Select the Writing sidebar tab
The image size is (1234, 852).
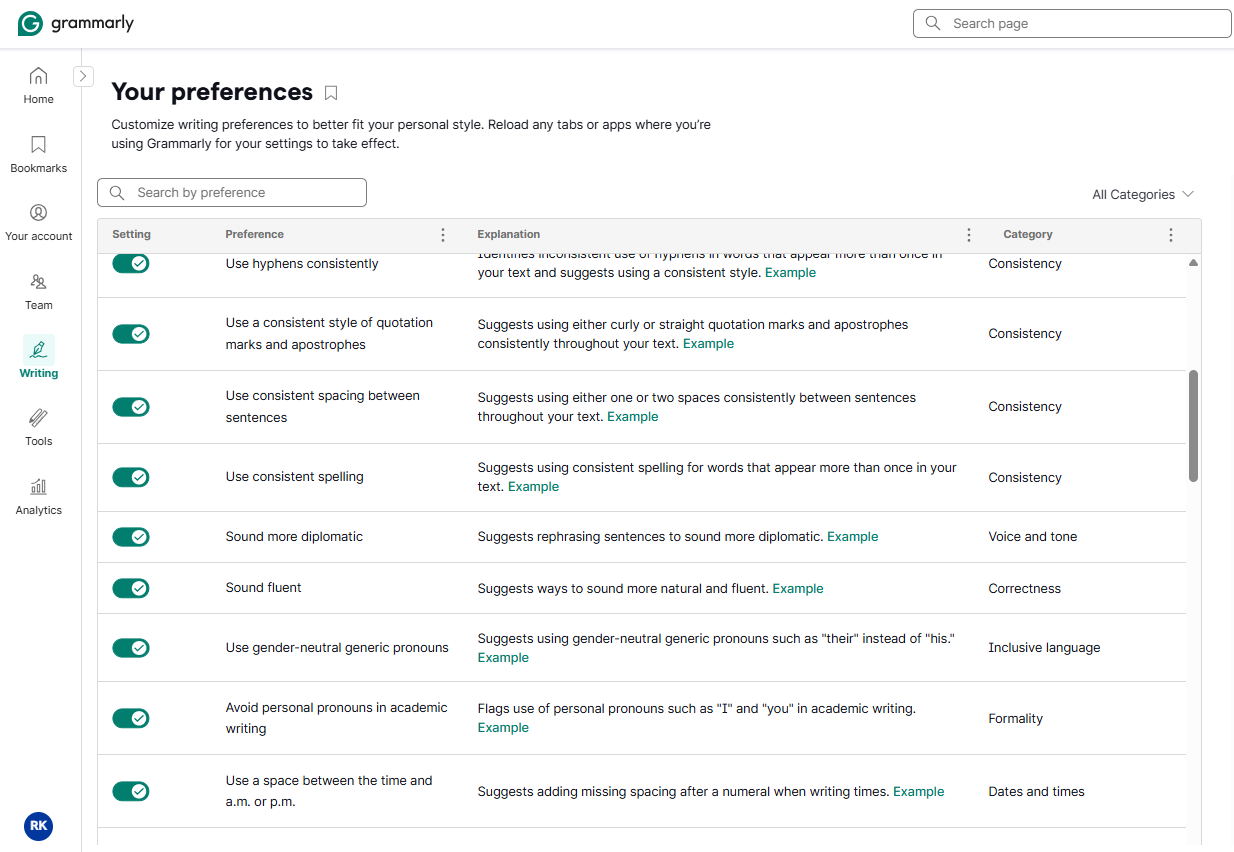click(38, 358)
